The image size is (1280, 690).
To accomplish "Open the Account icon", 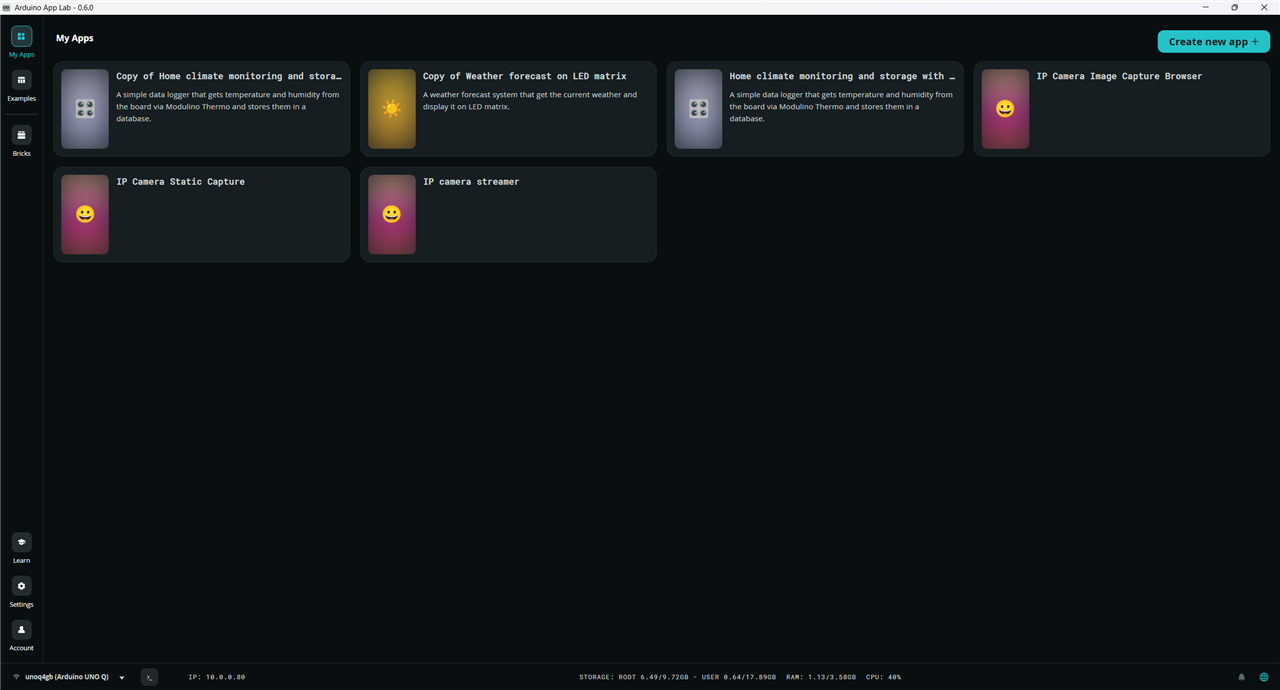I will click(x=21, y=630).
